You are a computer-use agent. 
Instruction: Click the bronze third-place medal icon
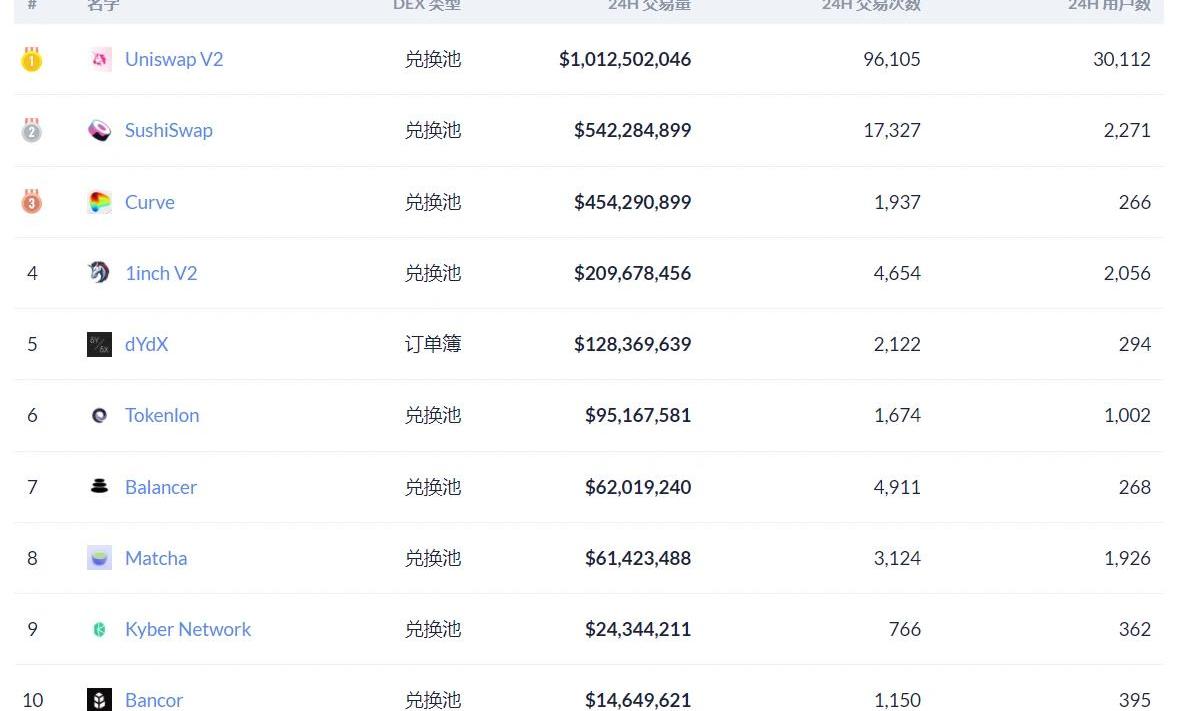coord(32,202)
